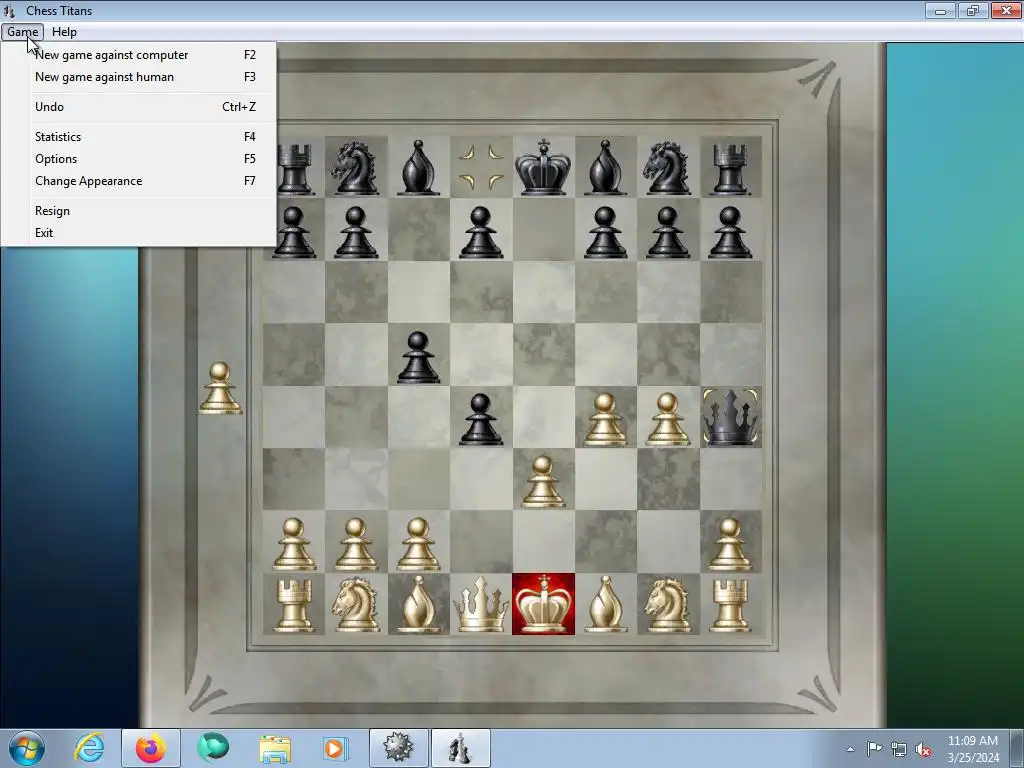Select the white bishop on c1
Viewport: 1024px width, 768px height.
419,604
